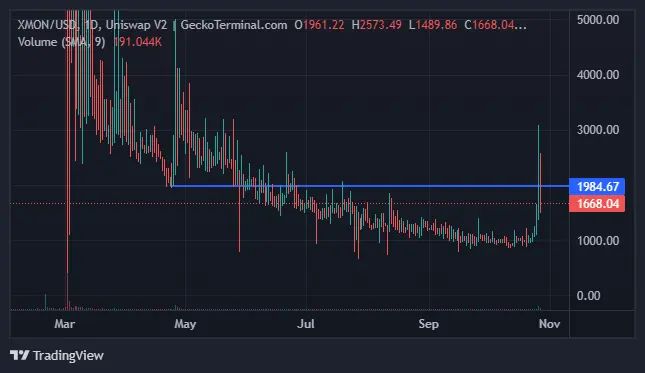This screenshot has width=645, height=373.
Task: Click the TradingView wordmark link
Action: [68, 355]
